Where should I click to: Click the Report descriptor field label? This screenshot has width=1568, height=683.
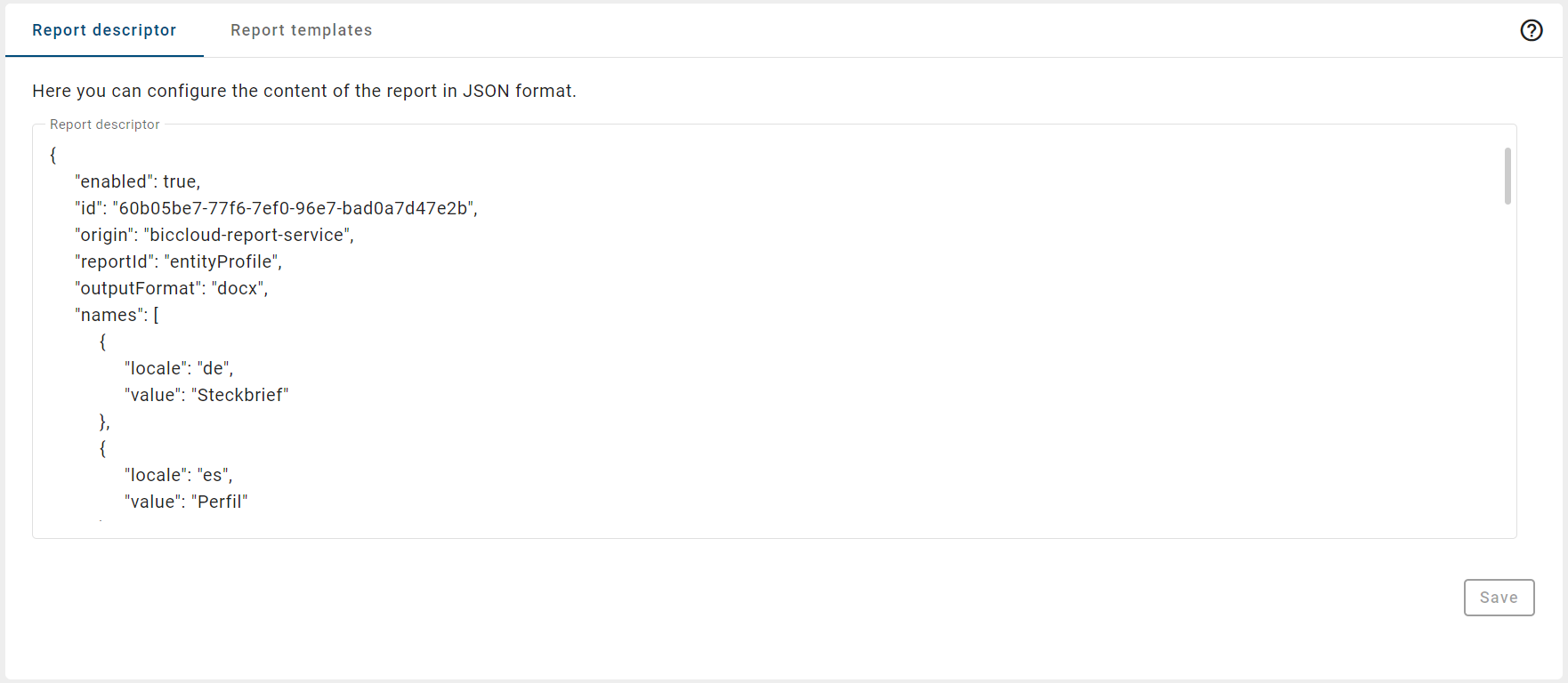104,125
